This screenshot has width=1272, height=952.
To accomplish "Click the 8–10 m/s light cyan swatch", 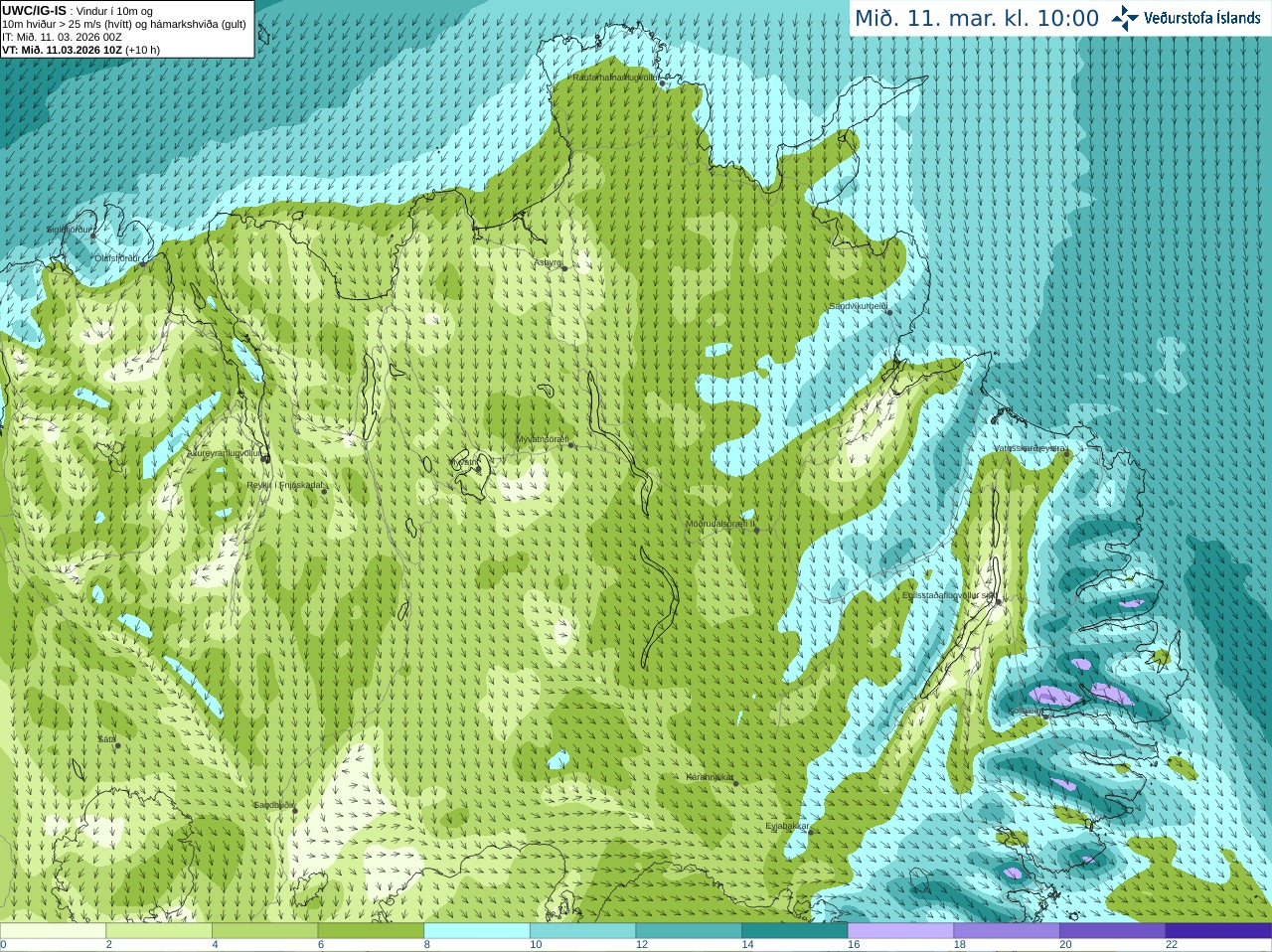I will [x=477, y=931].
